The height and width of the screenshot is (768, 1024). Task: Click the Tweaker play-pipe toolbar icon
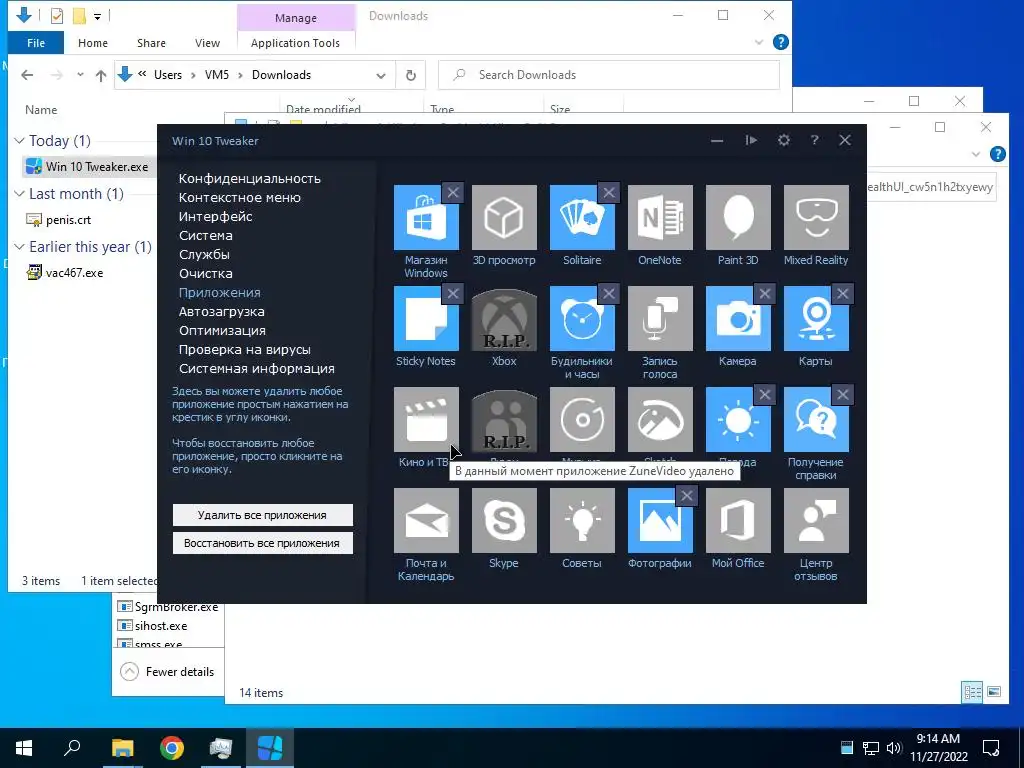click(751, 140)
